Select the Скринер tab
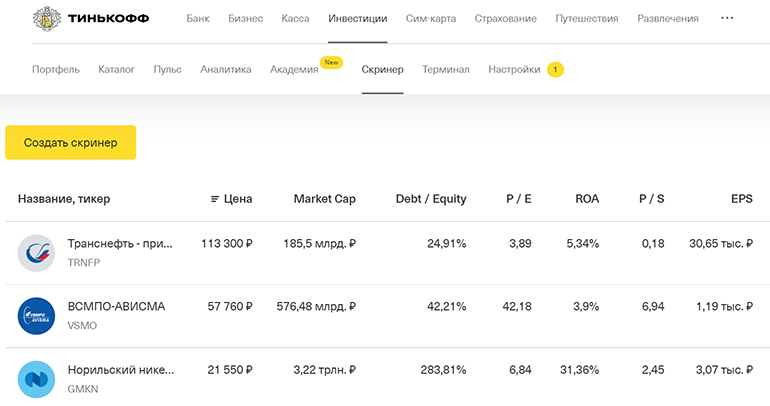The width and height of the screenshot is (770, 406). pyautogui.click(x=383, y=70)
